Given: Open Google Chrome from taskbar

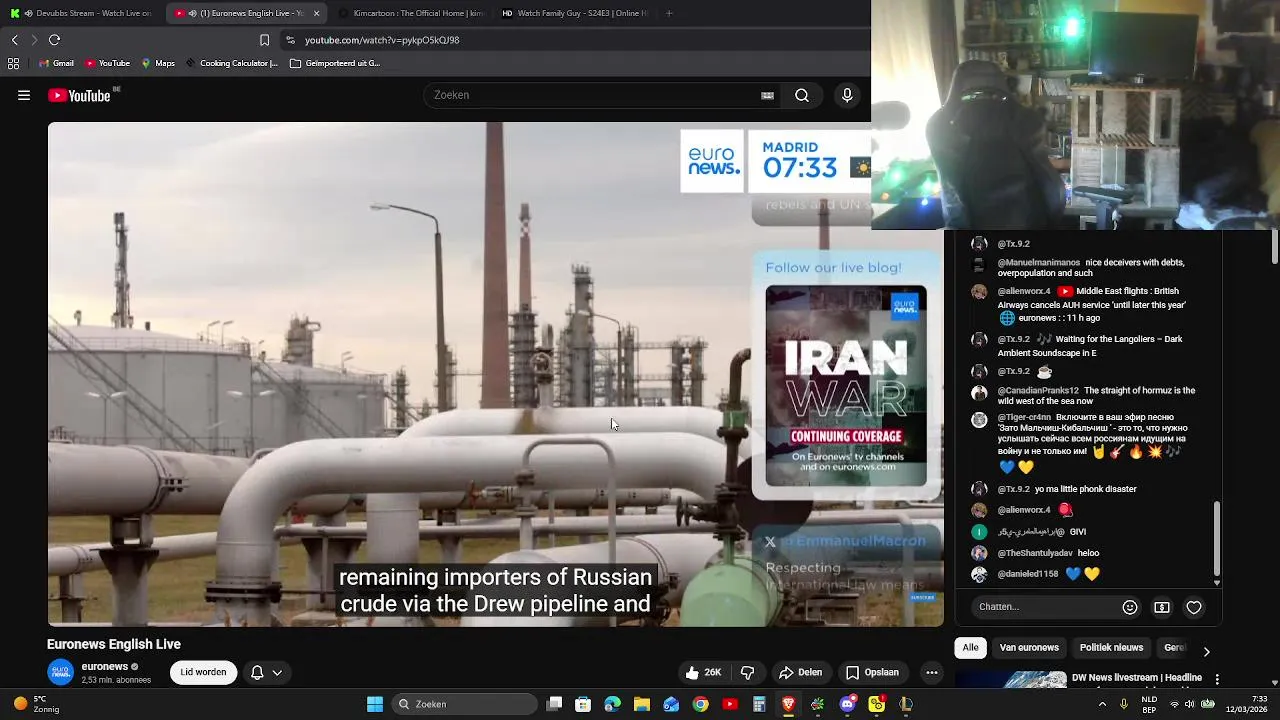Looking at the screenshot, I should 700,704.
